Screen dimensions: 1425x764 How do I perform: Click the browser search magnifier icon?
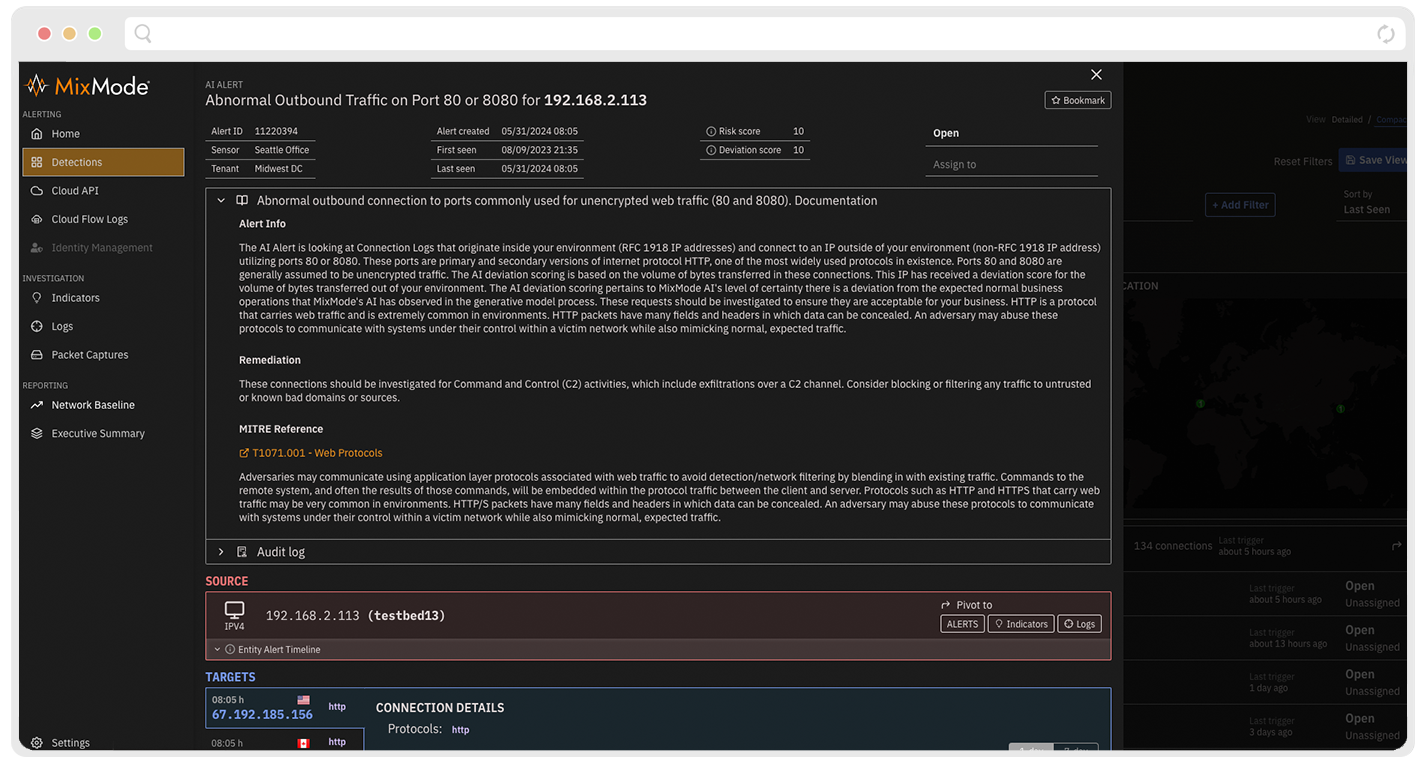143,34
